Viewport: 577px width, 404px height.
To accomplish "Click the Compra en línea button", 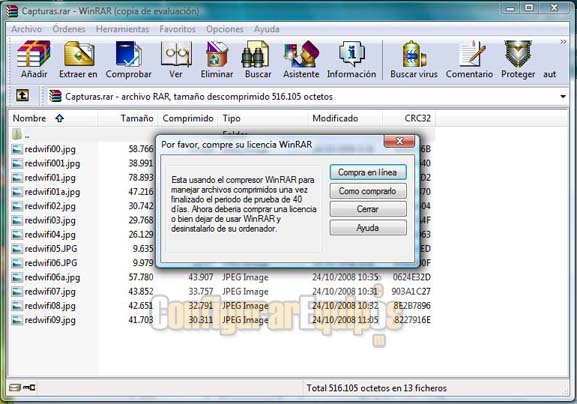I will [368, 172].
